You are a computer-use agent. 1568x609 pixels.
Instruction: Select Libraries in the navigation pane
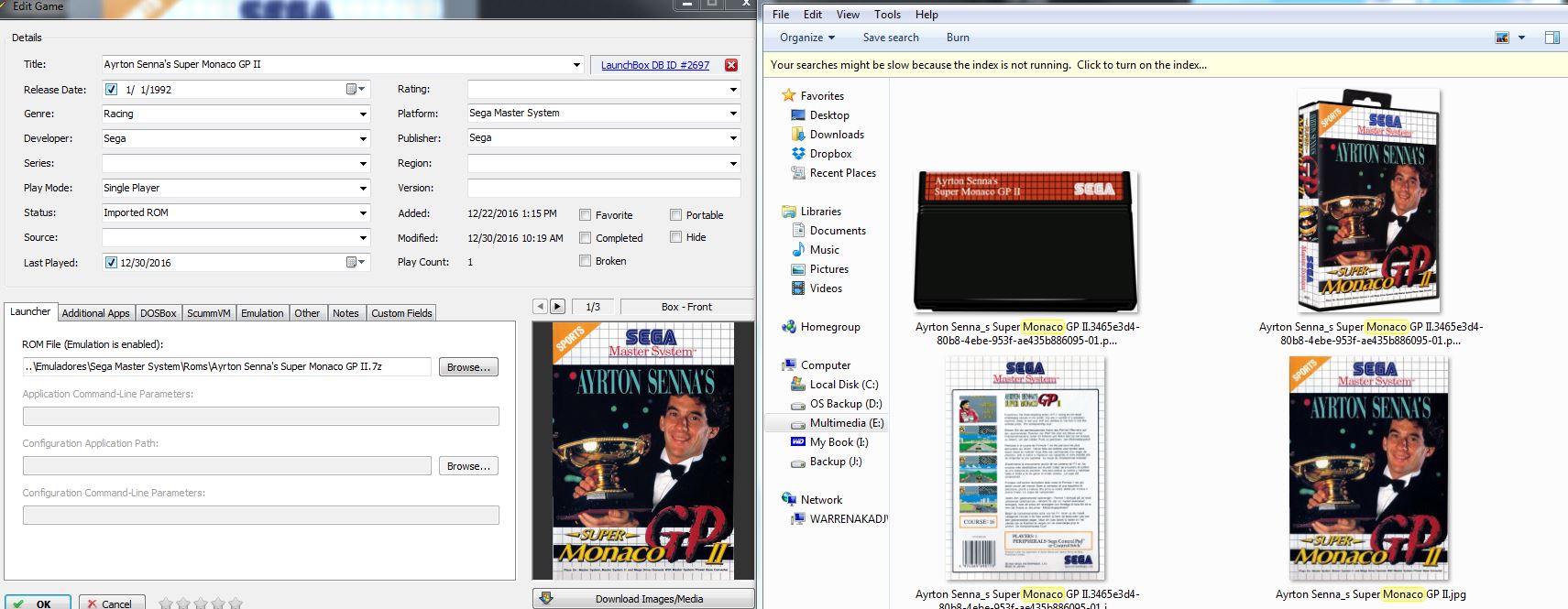tap(820, 212)
